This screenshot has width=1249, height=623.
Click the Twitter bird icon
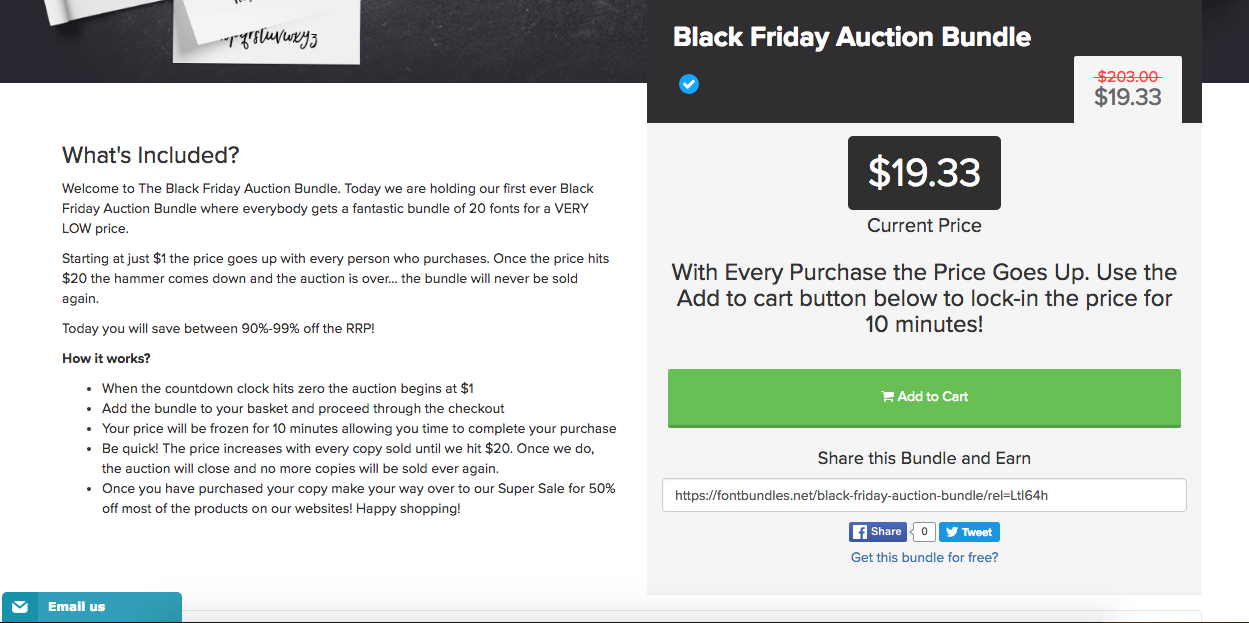950,532
